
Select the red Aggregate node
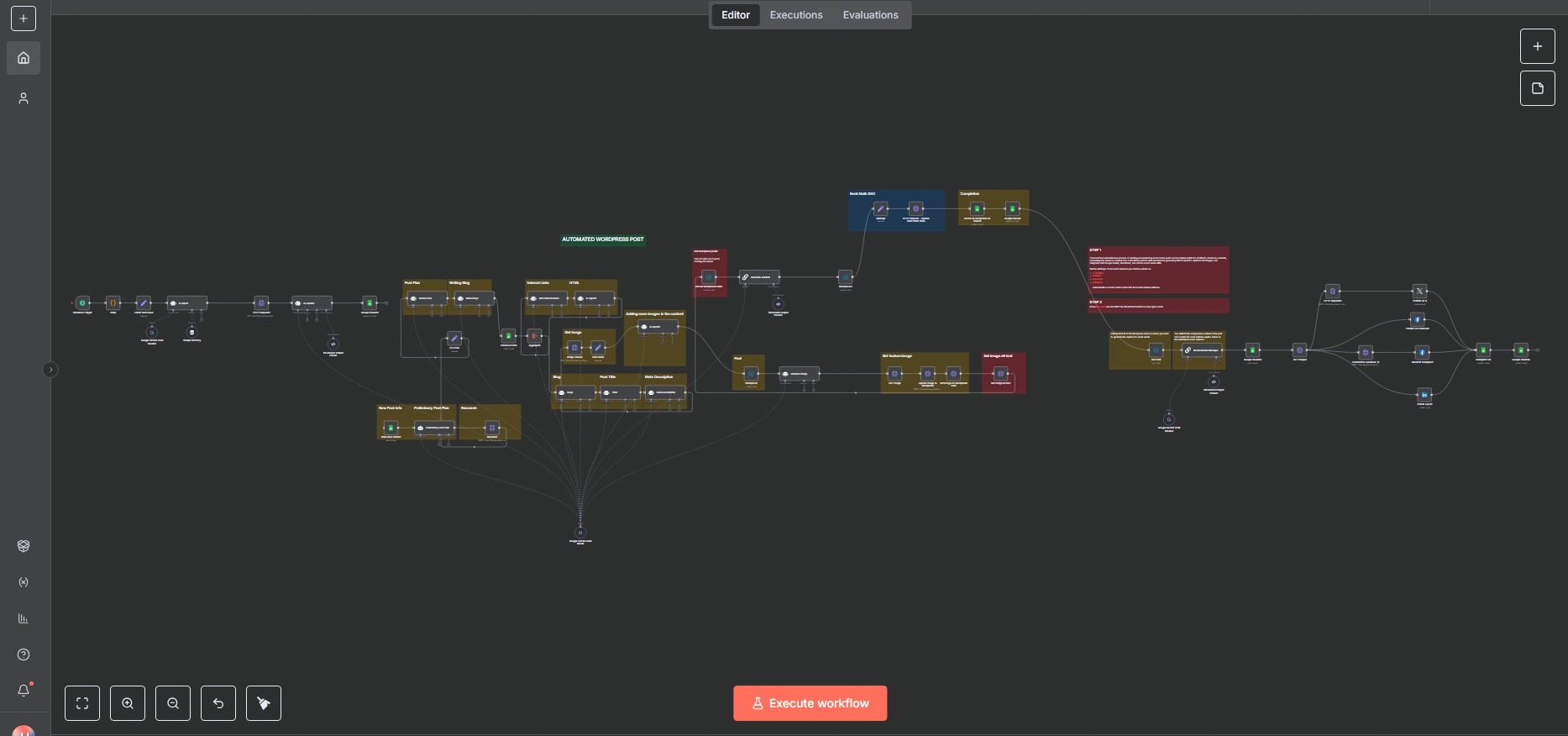coord(534,335)
